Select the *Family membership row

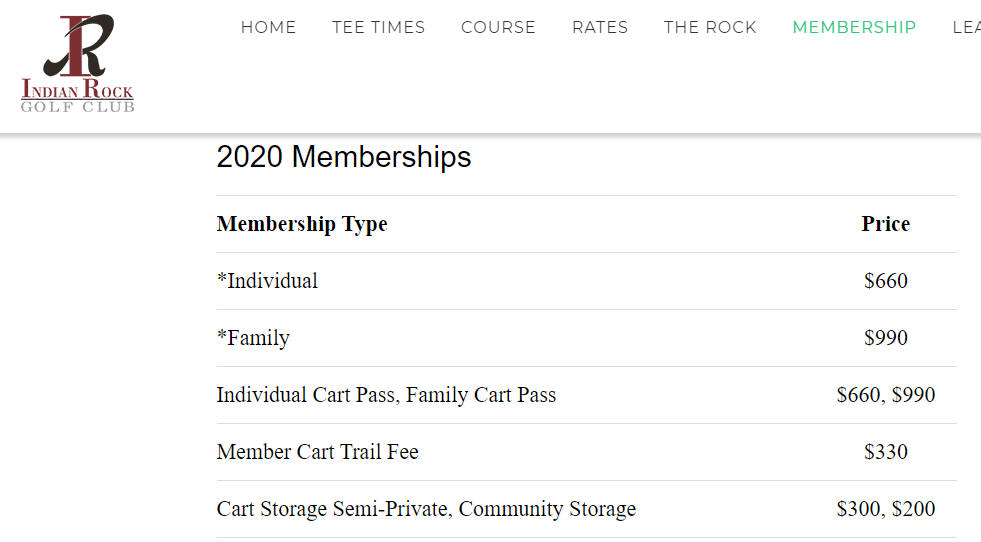click(x=587, y=338)
